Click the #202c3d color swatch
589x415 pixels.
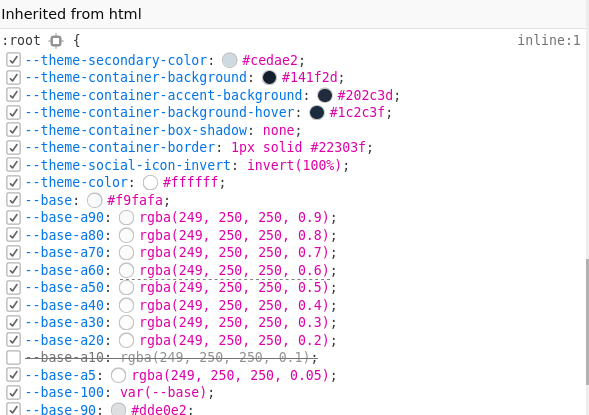click(325, 95)
